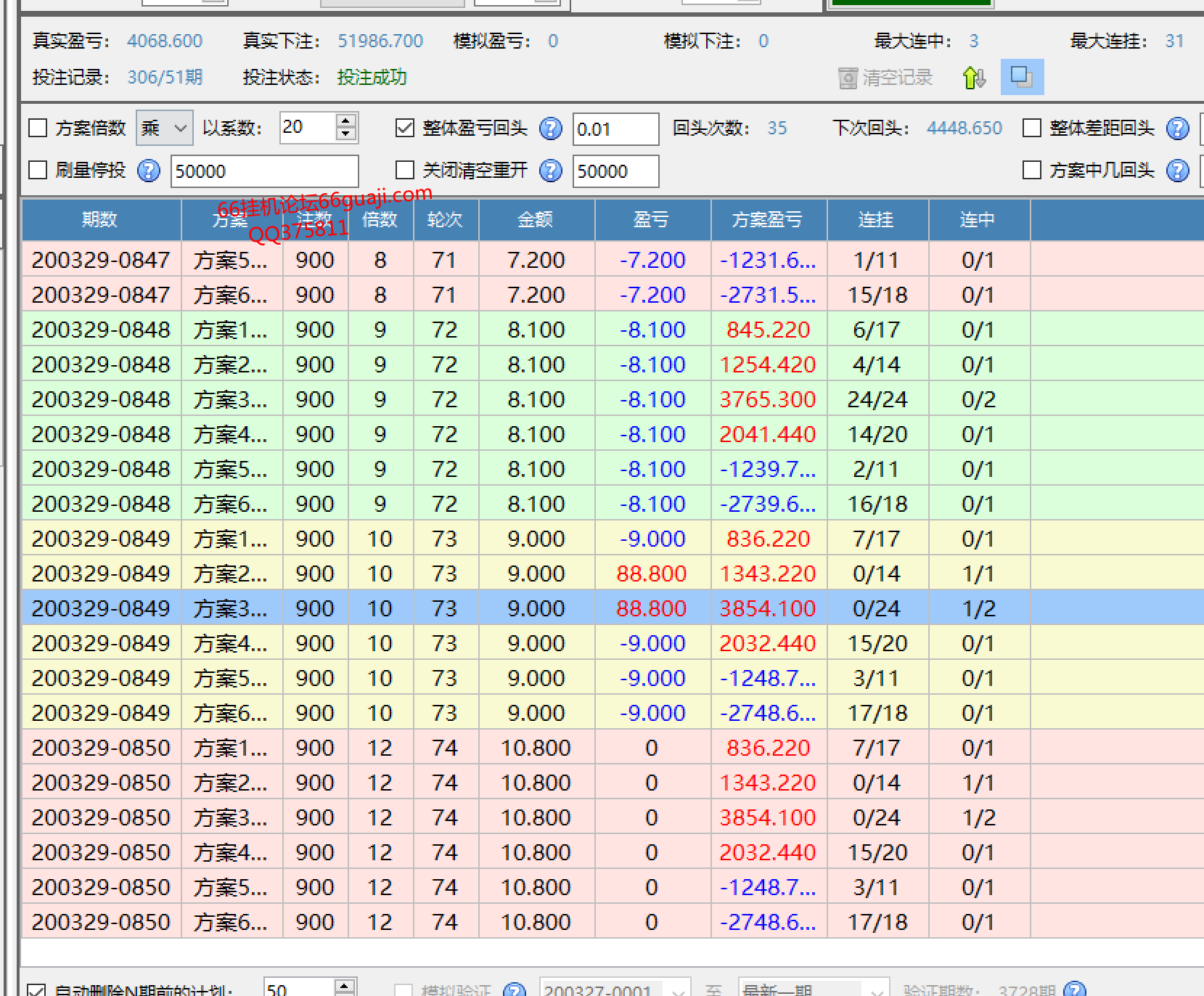1204x996 pixels.
Task: Sort by the 期数 column header
Action: coord(101,220)
